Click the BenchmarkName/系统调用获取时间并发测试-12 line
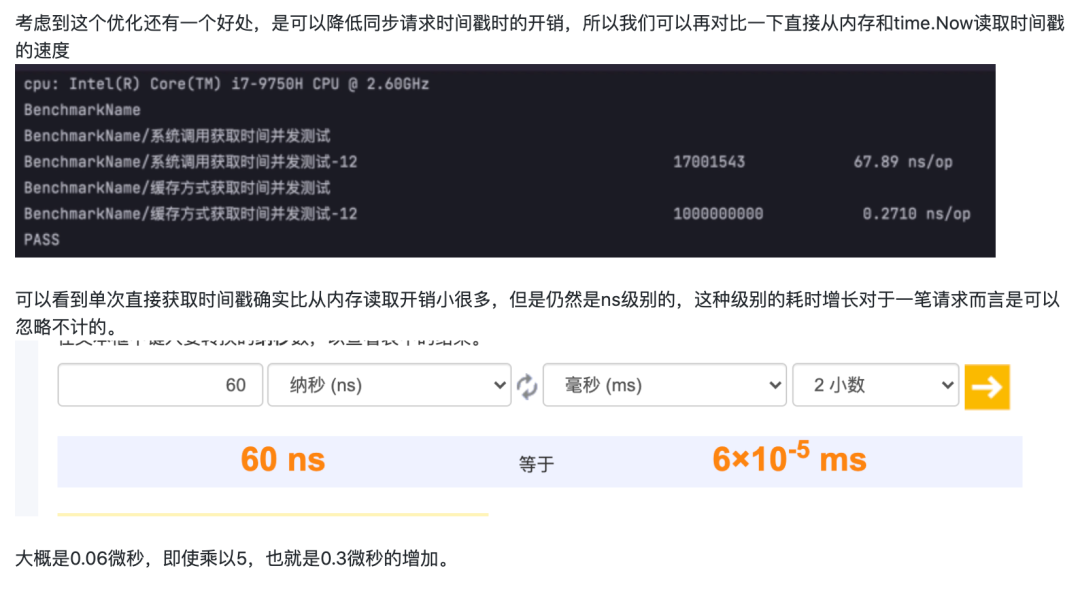The image size is (1080, 600). (x=190, y=162)
